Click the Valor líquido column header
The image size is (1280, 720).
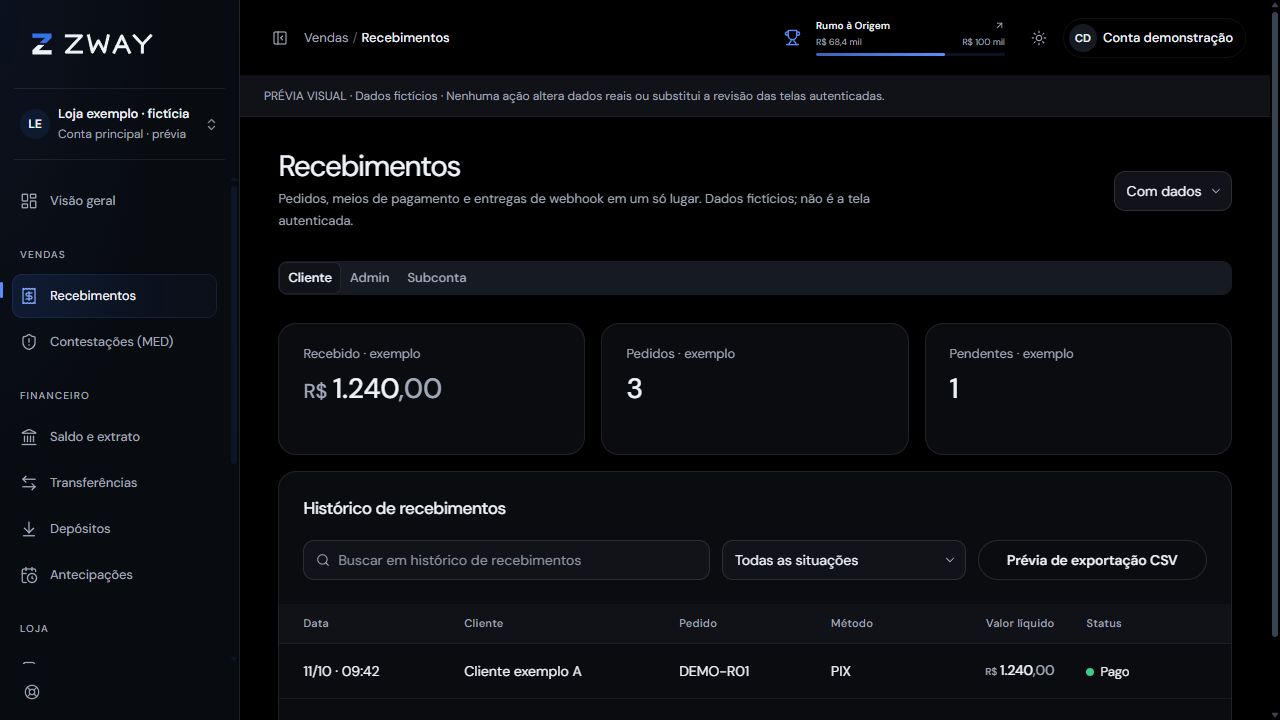tap(1020, 623)
